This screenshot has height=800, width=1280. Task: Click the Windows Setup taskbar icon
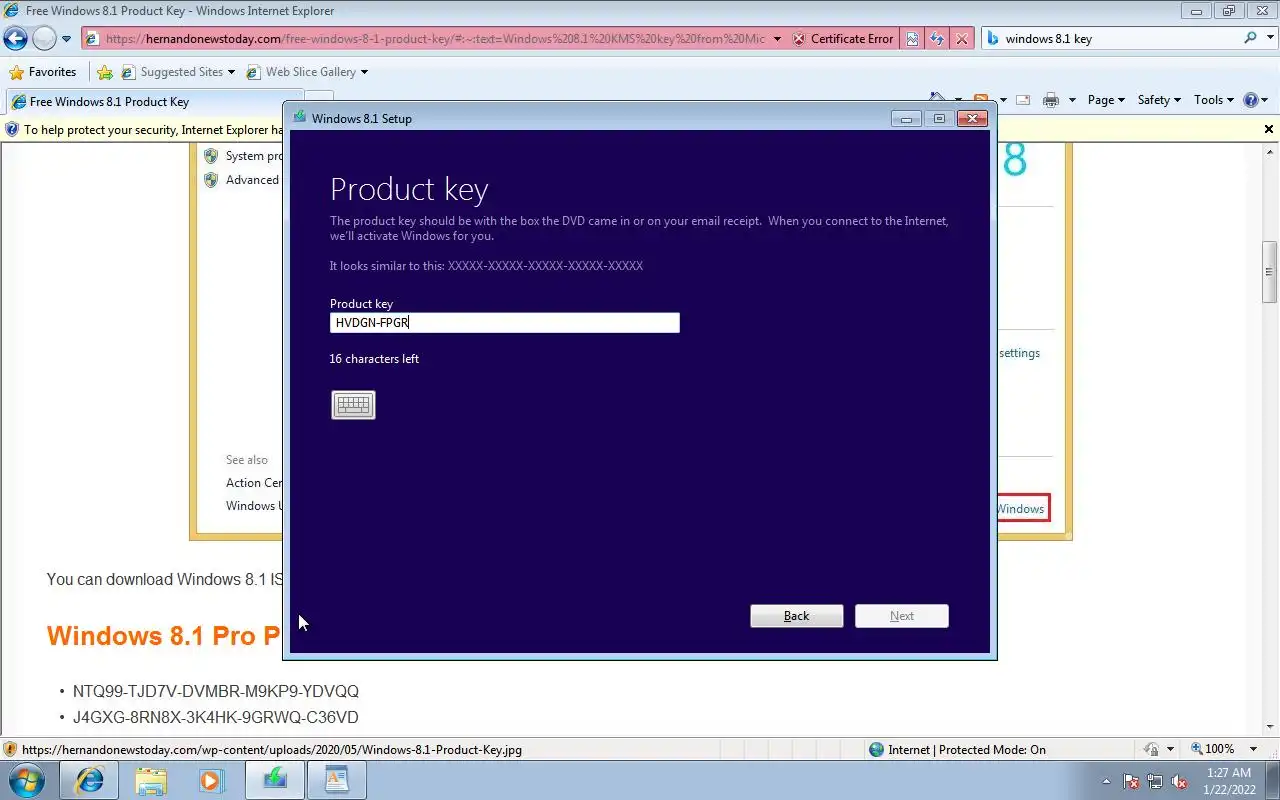click(x=274, y=780)
